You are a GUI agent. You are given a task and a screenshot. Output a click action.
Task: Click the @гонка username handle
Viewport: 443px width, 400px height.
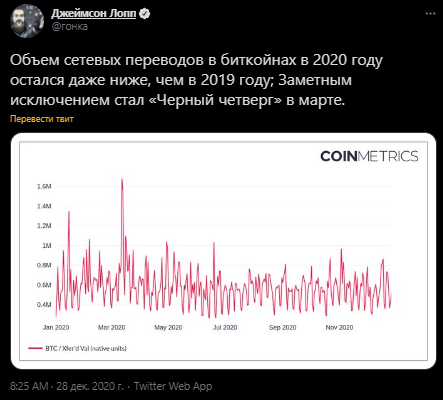point(70,27)
